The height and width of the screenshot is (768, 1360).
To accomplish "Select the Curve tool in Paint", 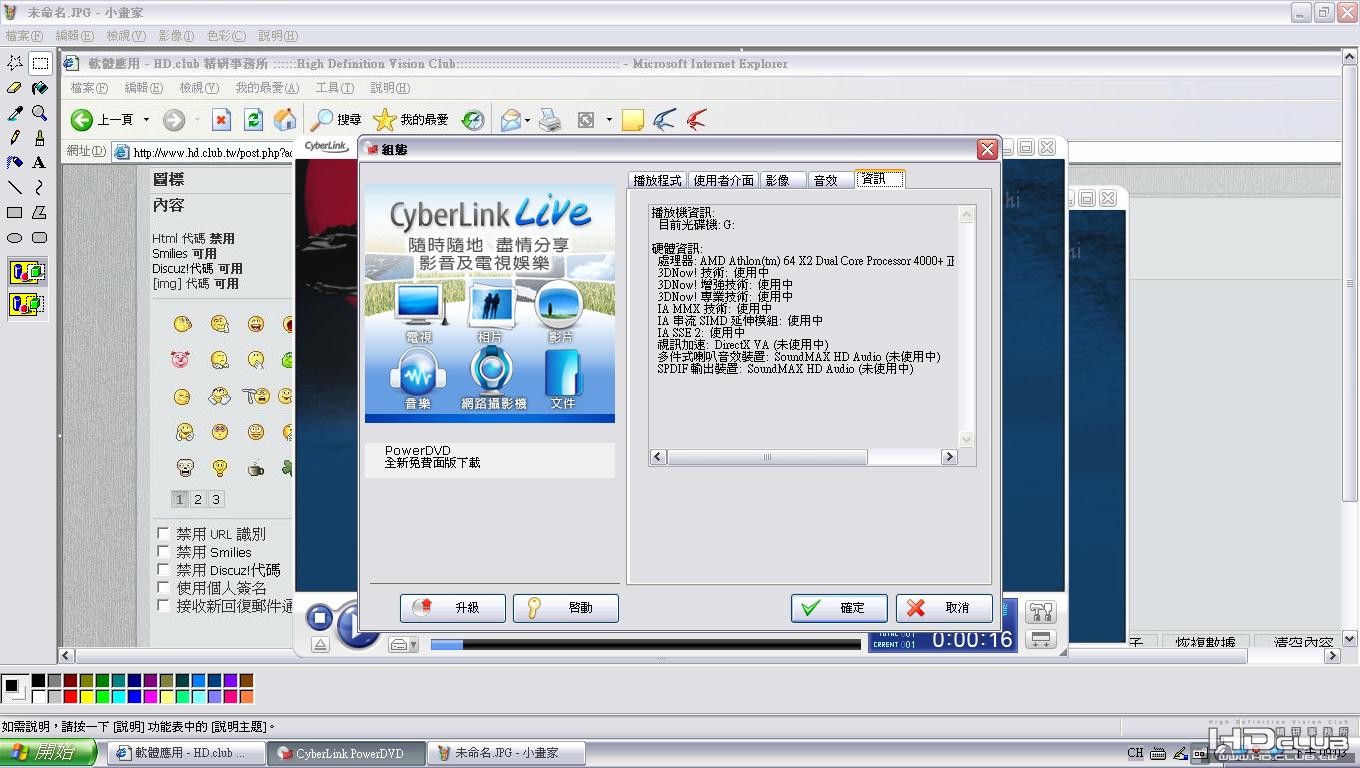I will pyautogui.click(x=40, y=187).
